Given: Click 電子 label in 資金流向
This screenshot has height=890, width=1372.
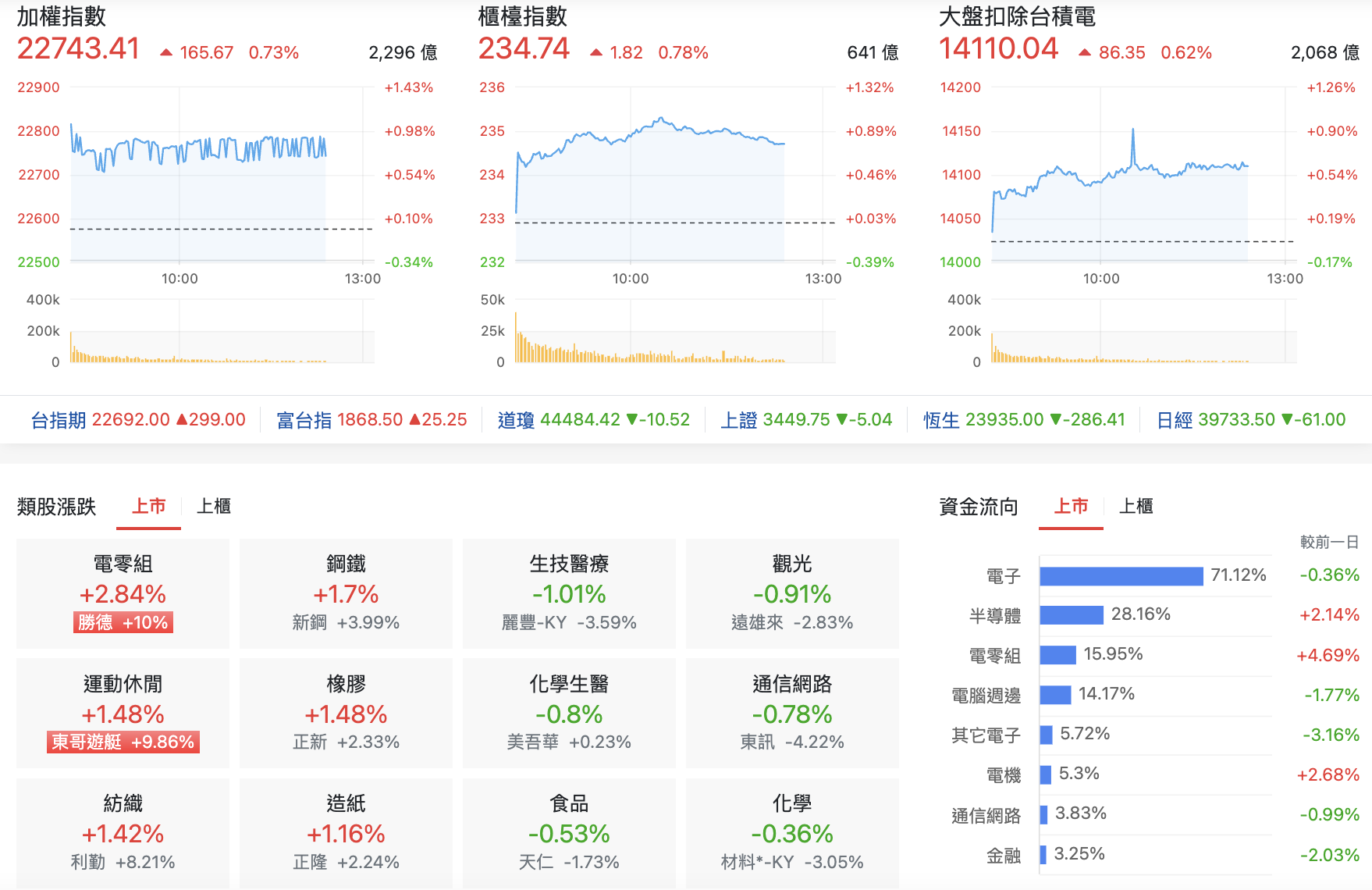Looking at the screenshot, I should [x=1003, y=576].
